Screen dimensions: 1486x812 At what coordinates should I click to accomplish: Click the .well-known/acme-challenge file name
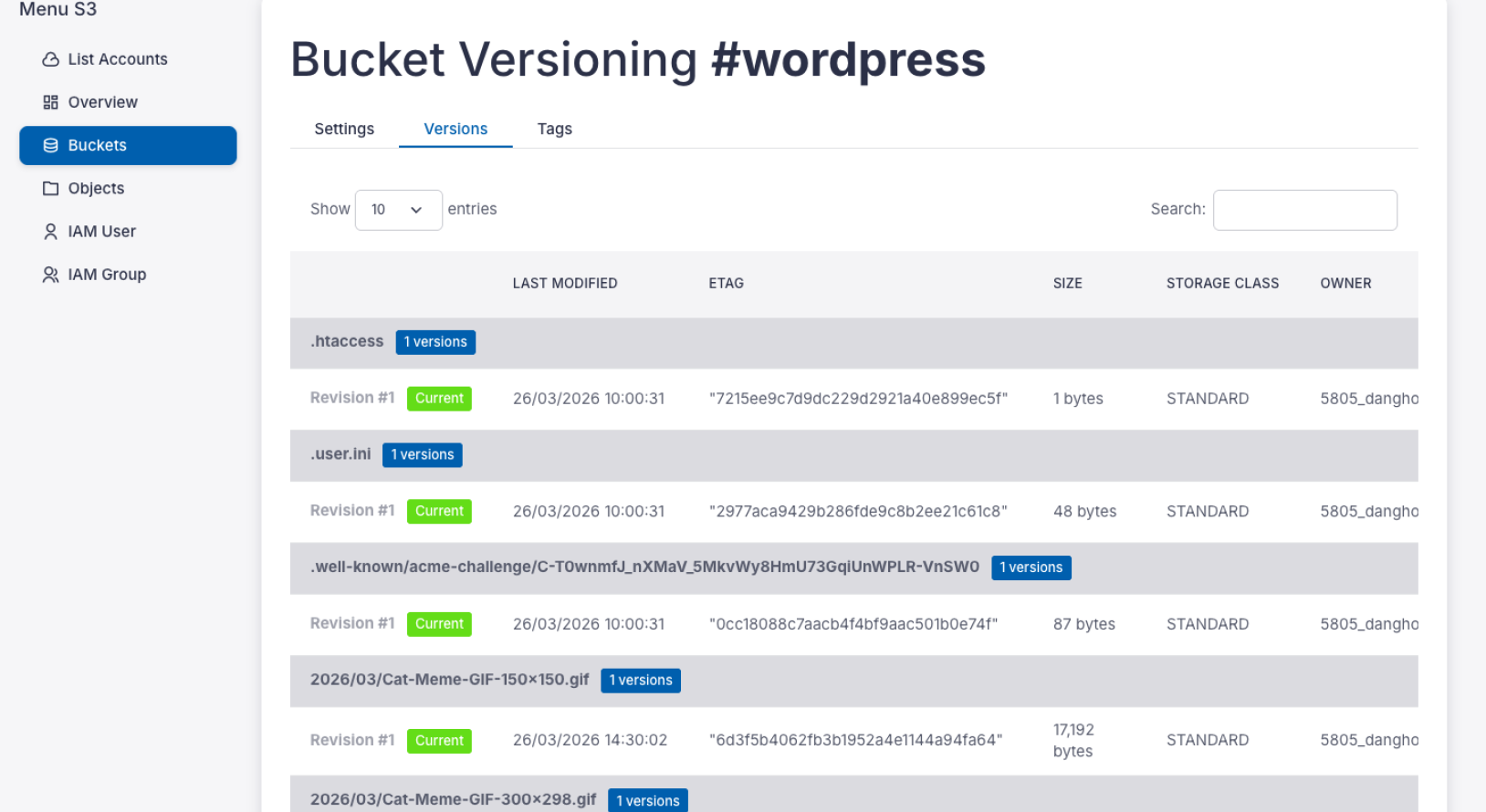pos(644,567)
